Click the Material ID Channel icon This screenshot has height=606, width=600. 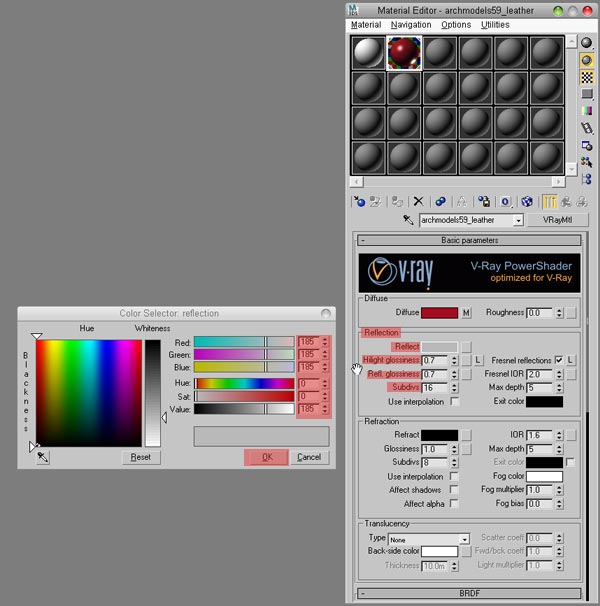[506, 201]
